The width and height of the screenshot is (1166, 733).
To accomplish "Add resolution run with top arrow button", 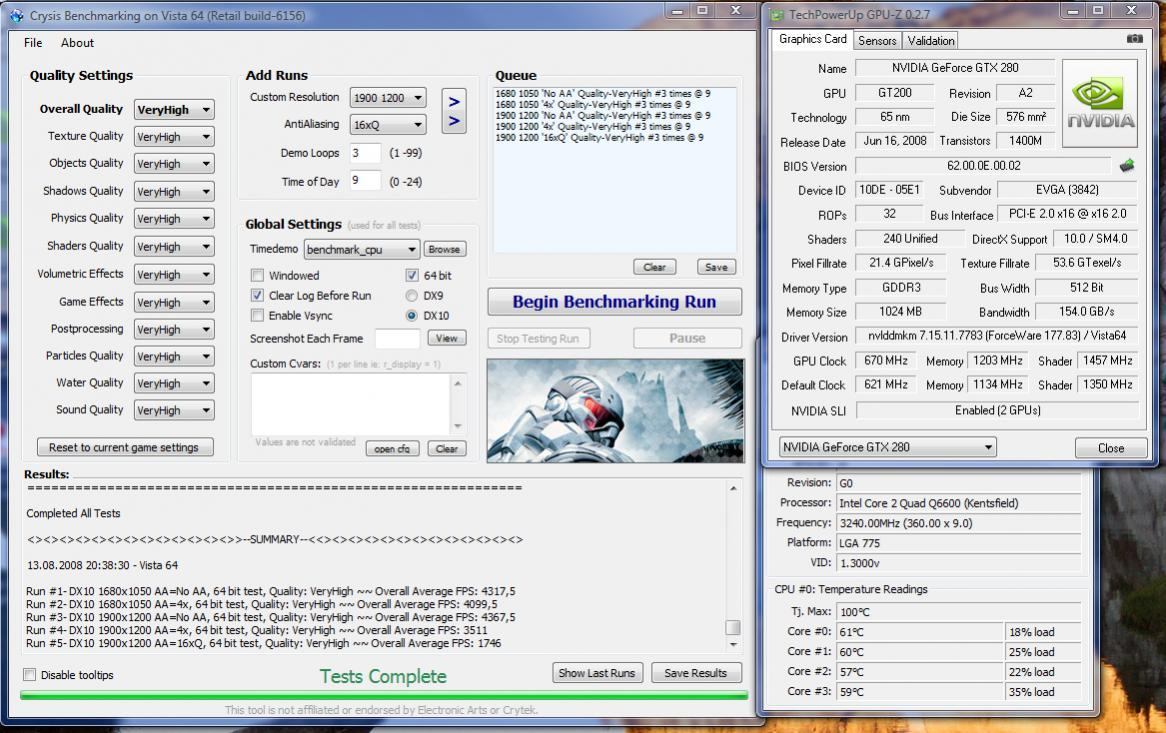I will 454,101.
